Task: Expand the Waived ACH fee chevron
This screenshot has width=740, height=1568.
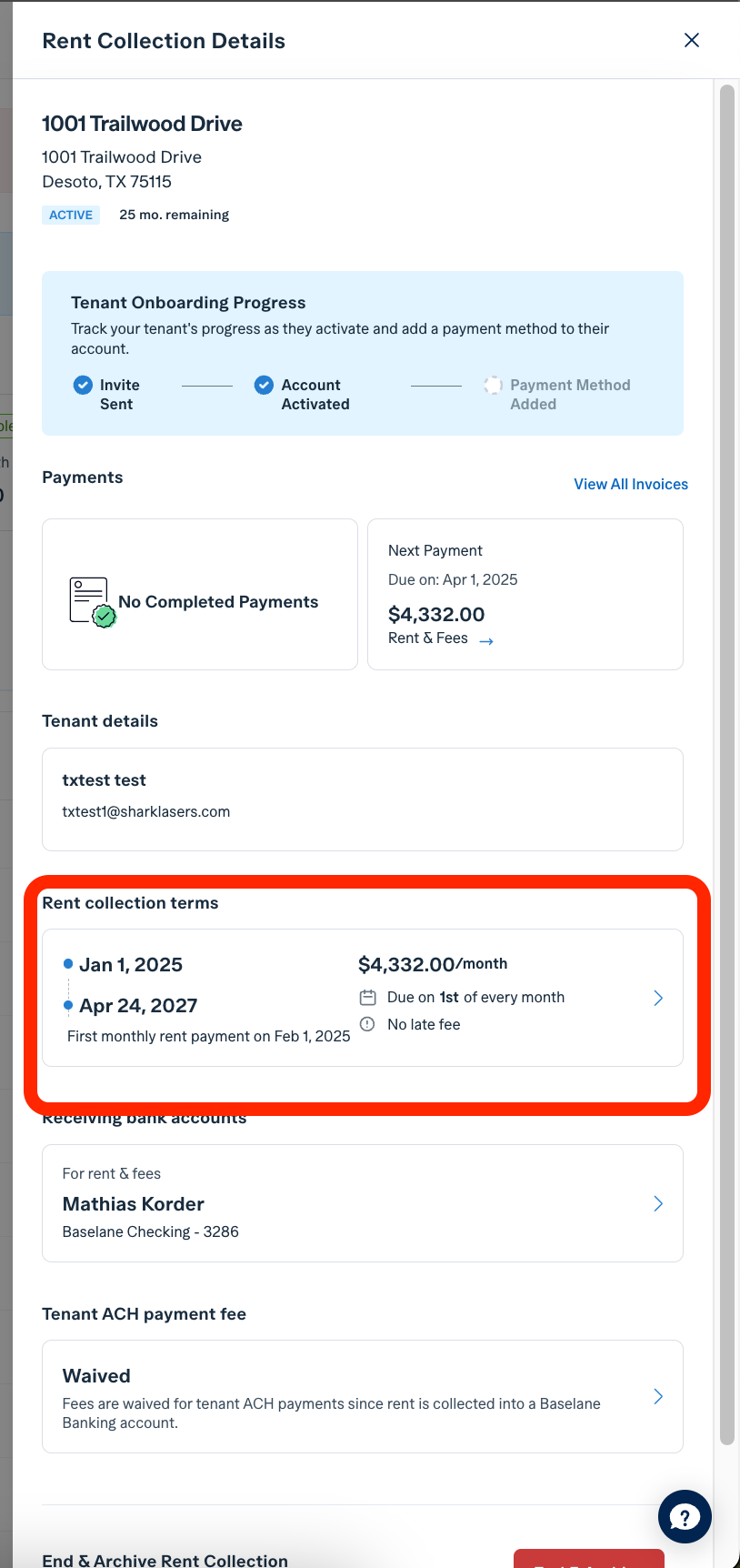Action: pos(658,1396)
